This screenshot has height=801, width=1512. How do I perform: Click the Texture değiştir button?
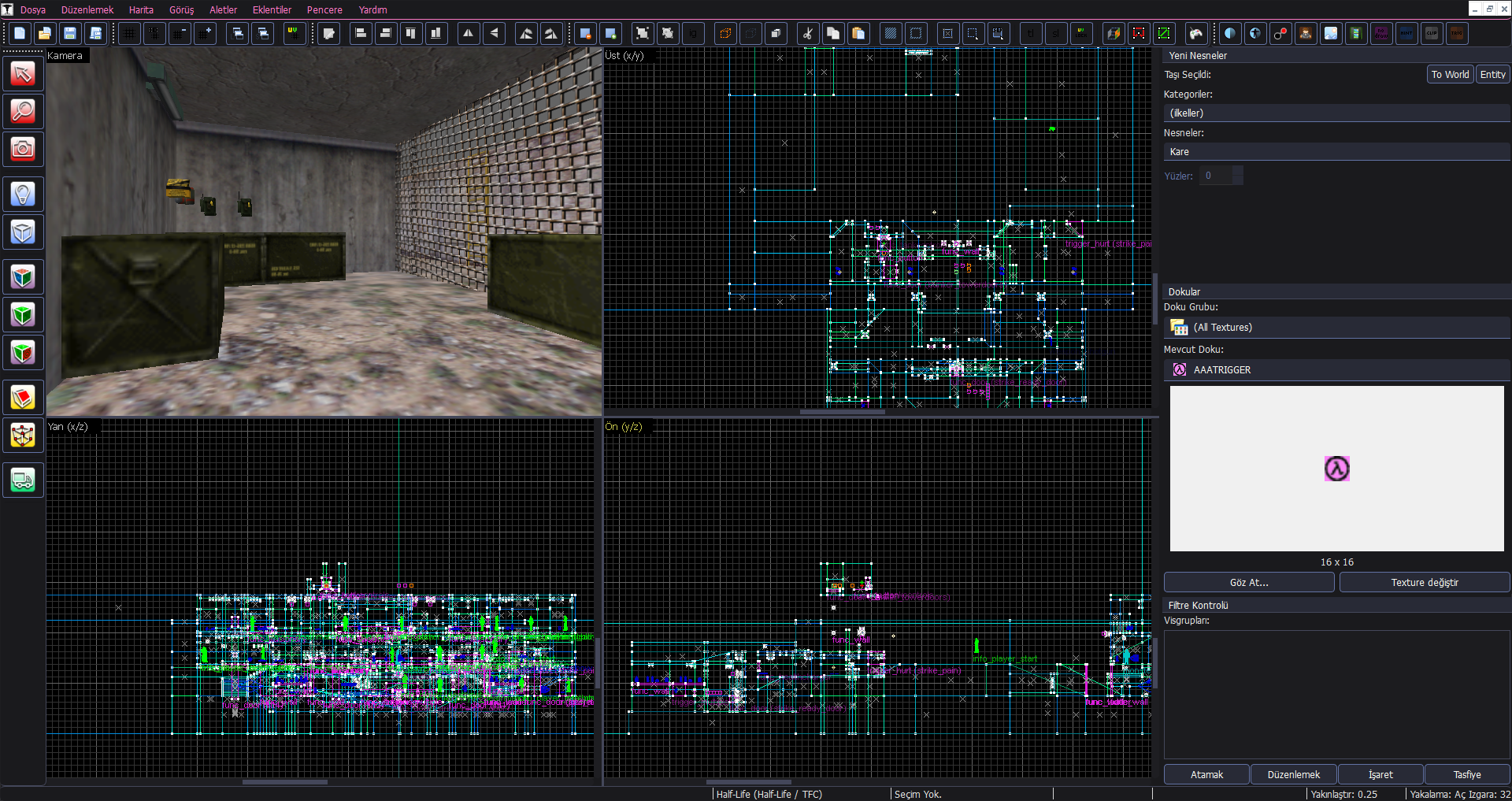point(1425,582)
